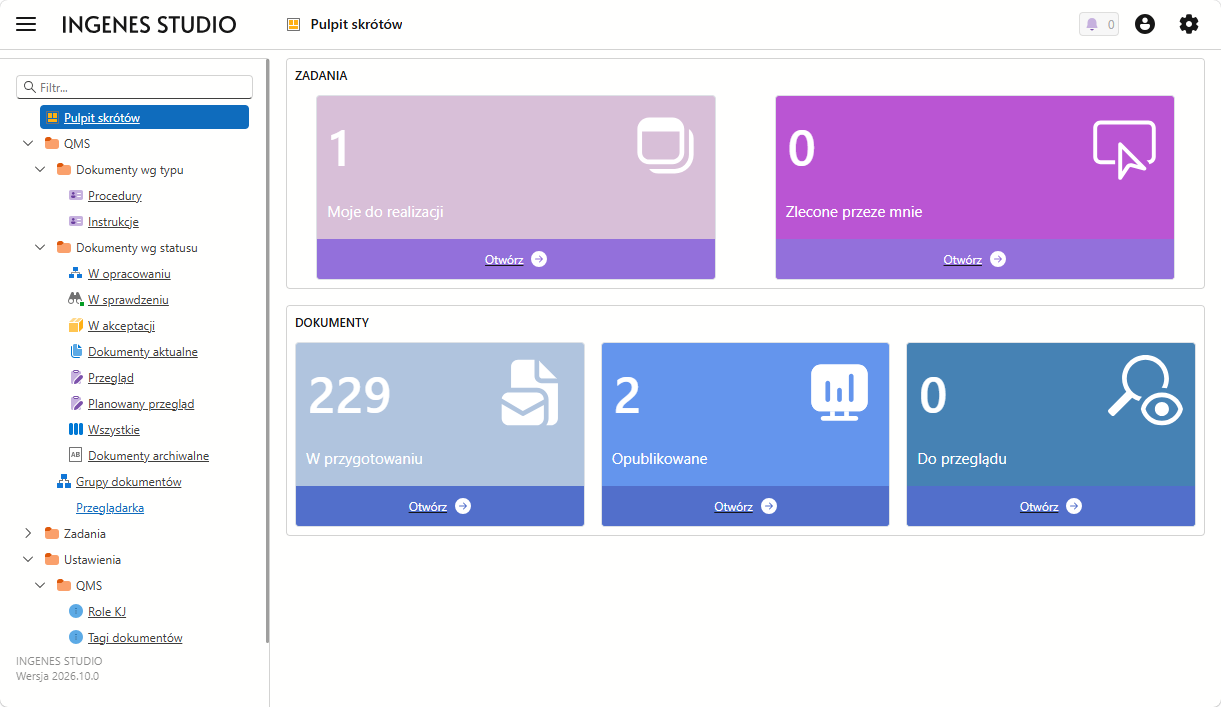
Task: Open the settings gear icon
Action: point(1189,24)
